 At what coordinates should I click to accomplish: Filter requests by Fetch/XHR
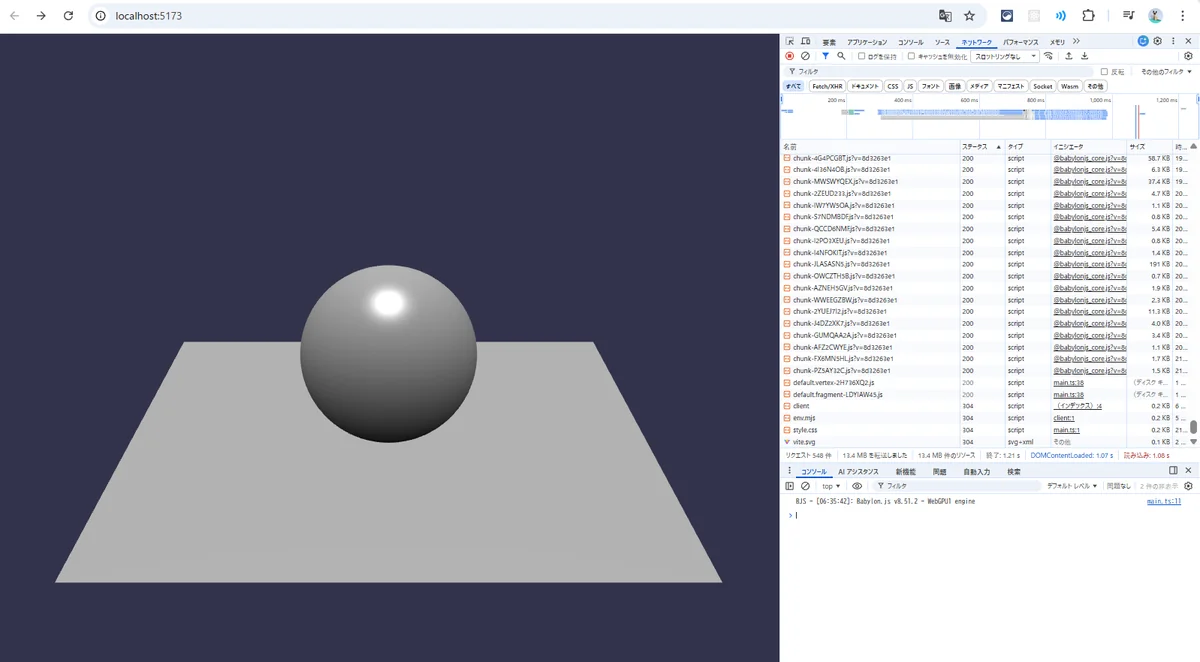click(827, 87)
